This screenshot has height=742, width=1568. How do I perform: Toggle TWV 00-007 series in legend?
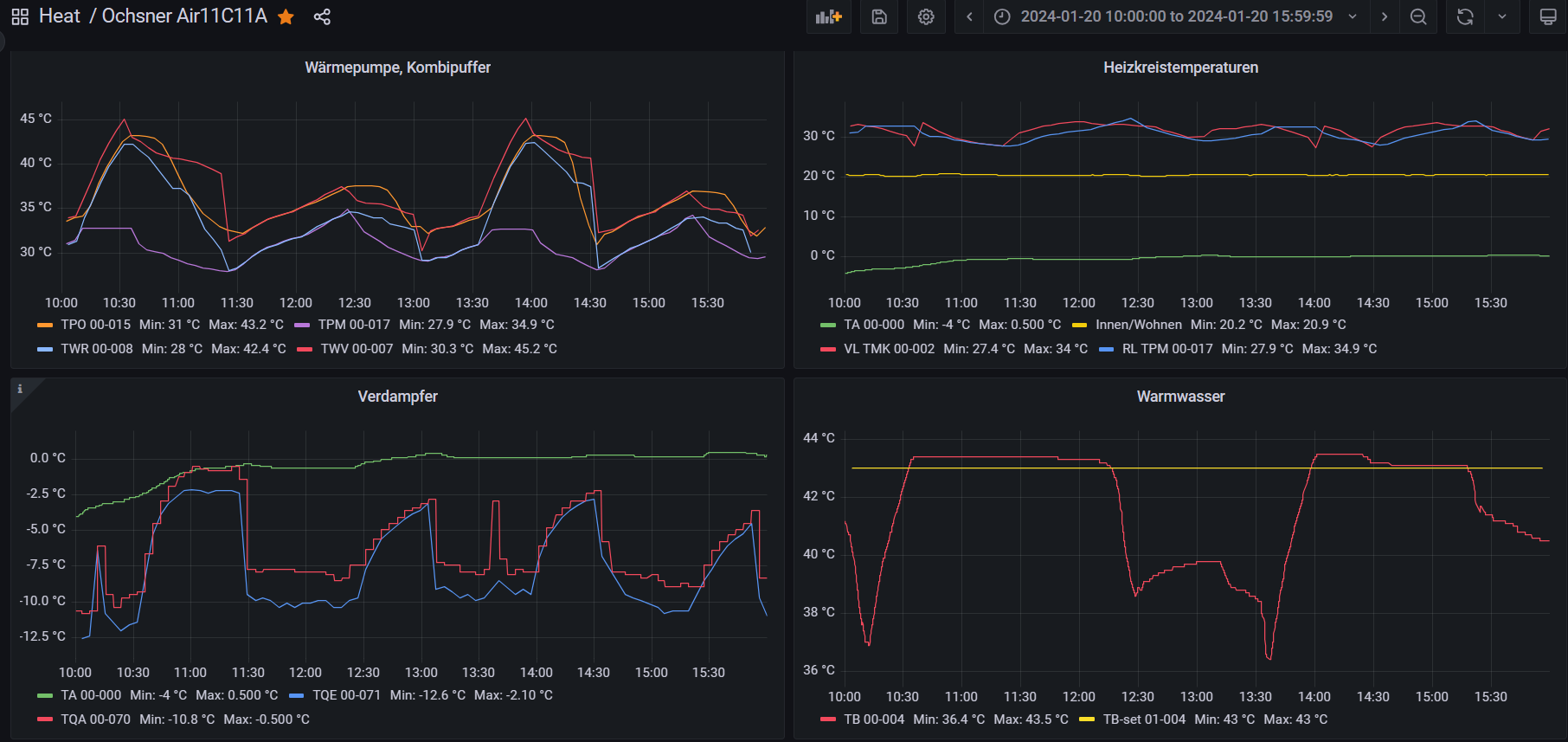(357, 349)
